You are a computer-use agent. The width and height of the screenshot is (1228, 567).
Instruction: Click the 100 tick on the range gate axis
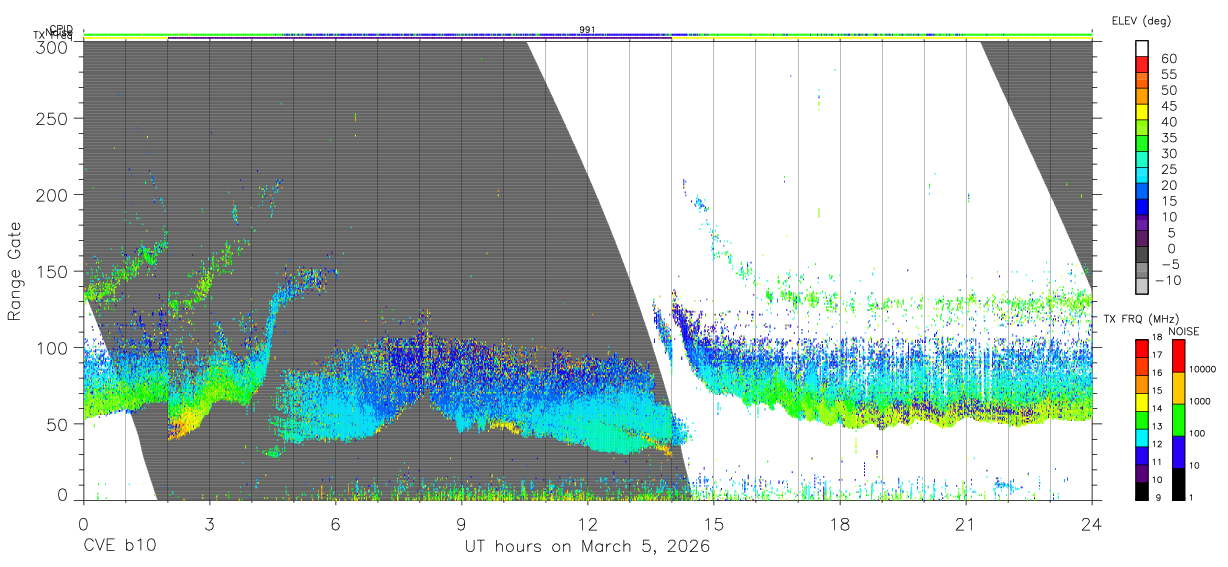tap(53, 347)
